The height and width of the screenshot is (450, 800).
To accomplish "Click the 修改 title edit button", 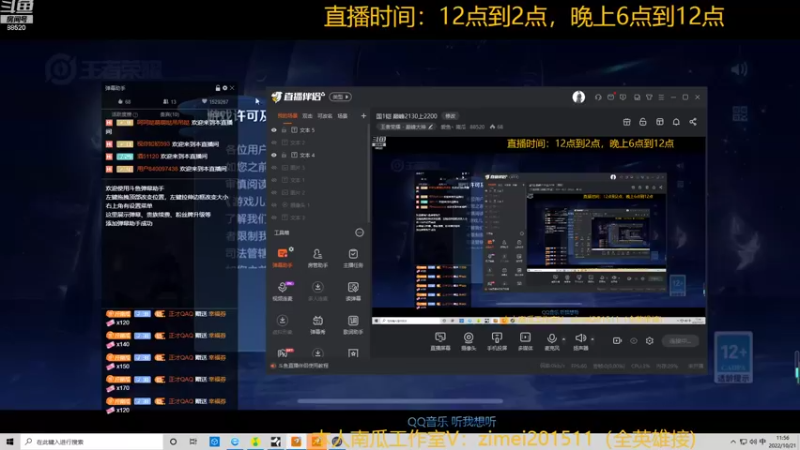I will tap(450, 116).
